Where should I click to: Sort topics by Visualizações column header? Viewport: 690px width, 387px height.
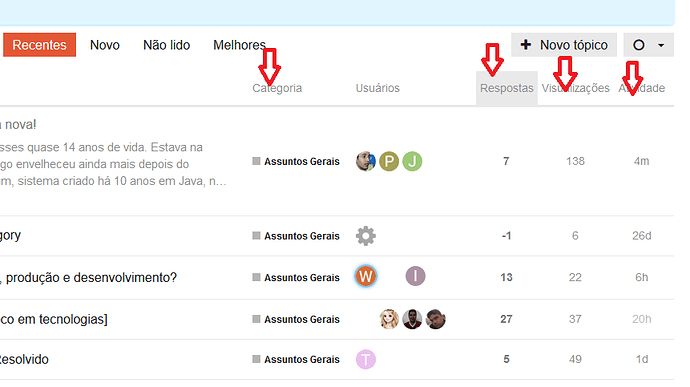click(x=575, y=88)
